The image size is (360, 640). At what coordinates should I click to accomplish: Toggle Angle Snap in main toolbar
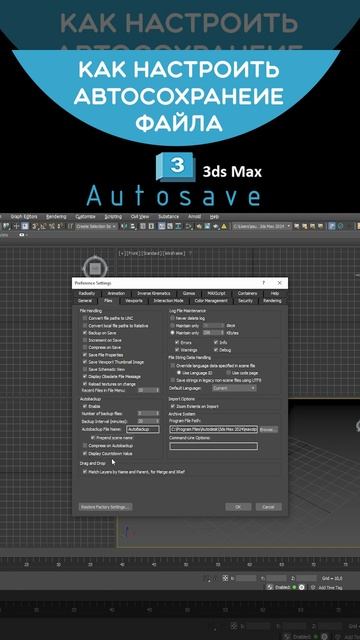(x=43, y=226)
